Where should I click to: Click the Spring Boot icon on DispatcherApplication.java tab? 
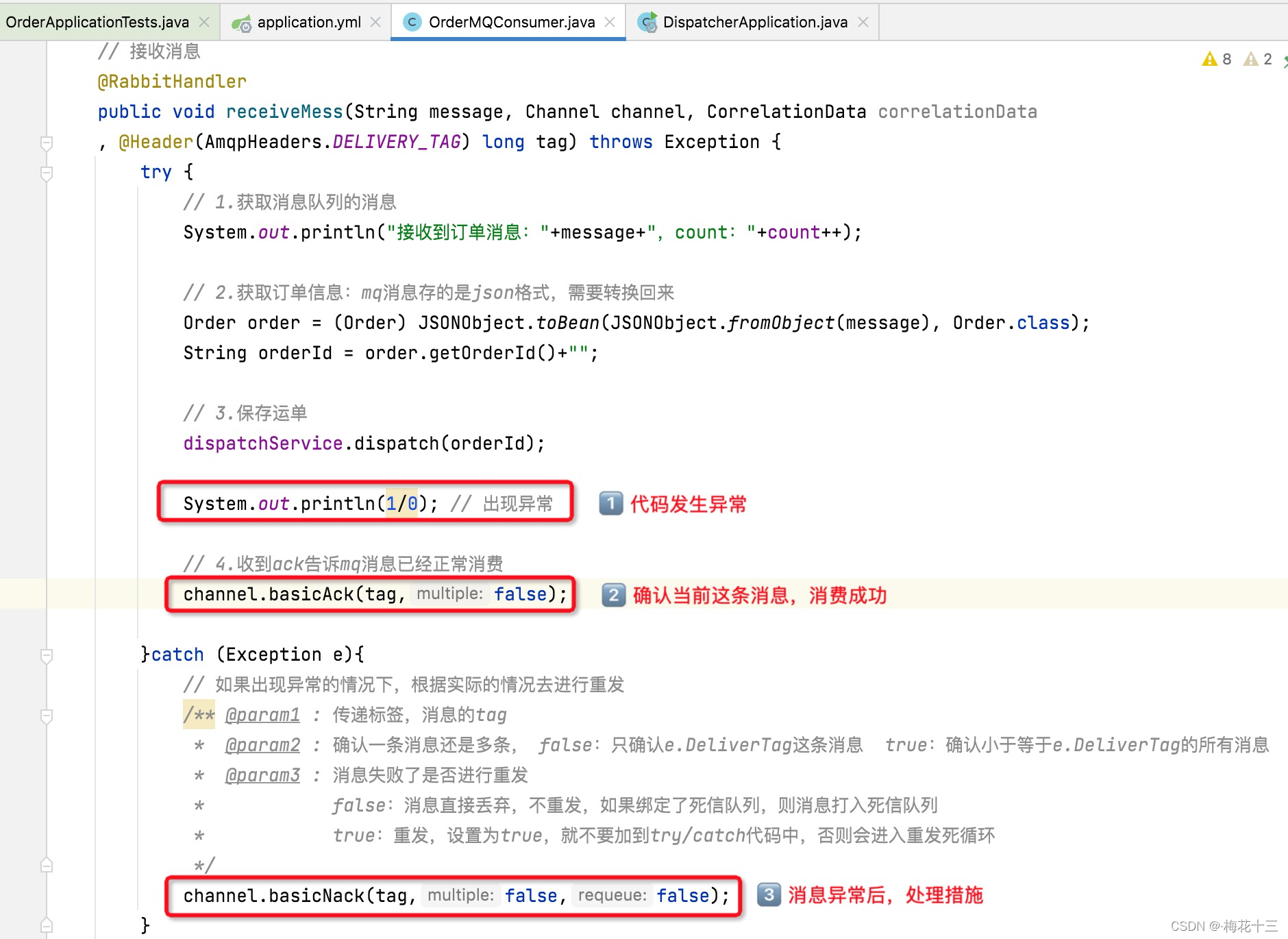pos(647,21)
